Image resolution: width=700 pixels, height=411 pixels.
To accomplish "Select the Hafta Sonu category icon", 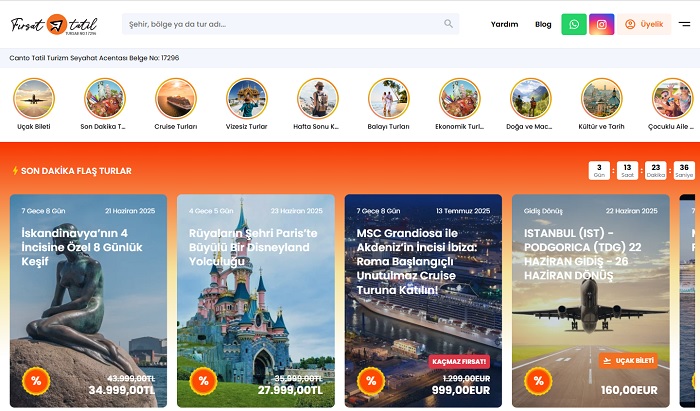I will click(x=318, y=99).
